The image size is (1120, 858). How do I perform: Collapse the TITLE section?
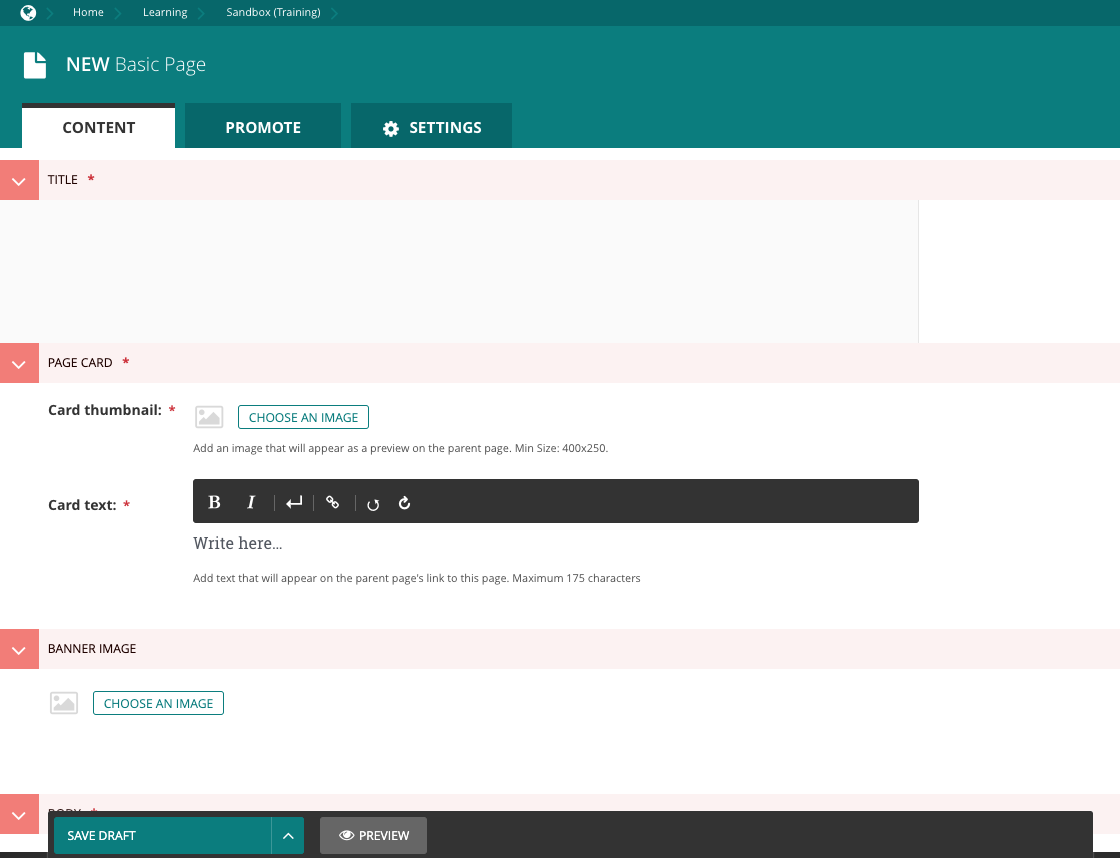tap(19, 180)
